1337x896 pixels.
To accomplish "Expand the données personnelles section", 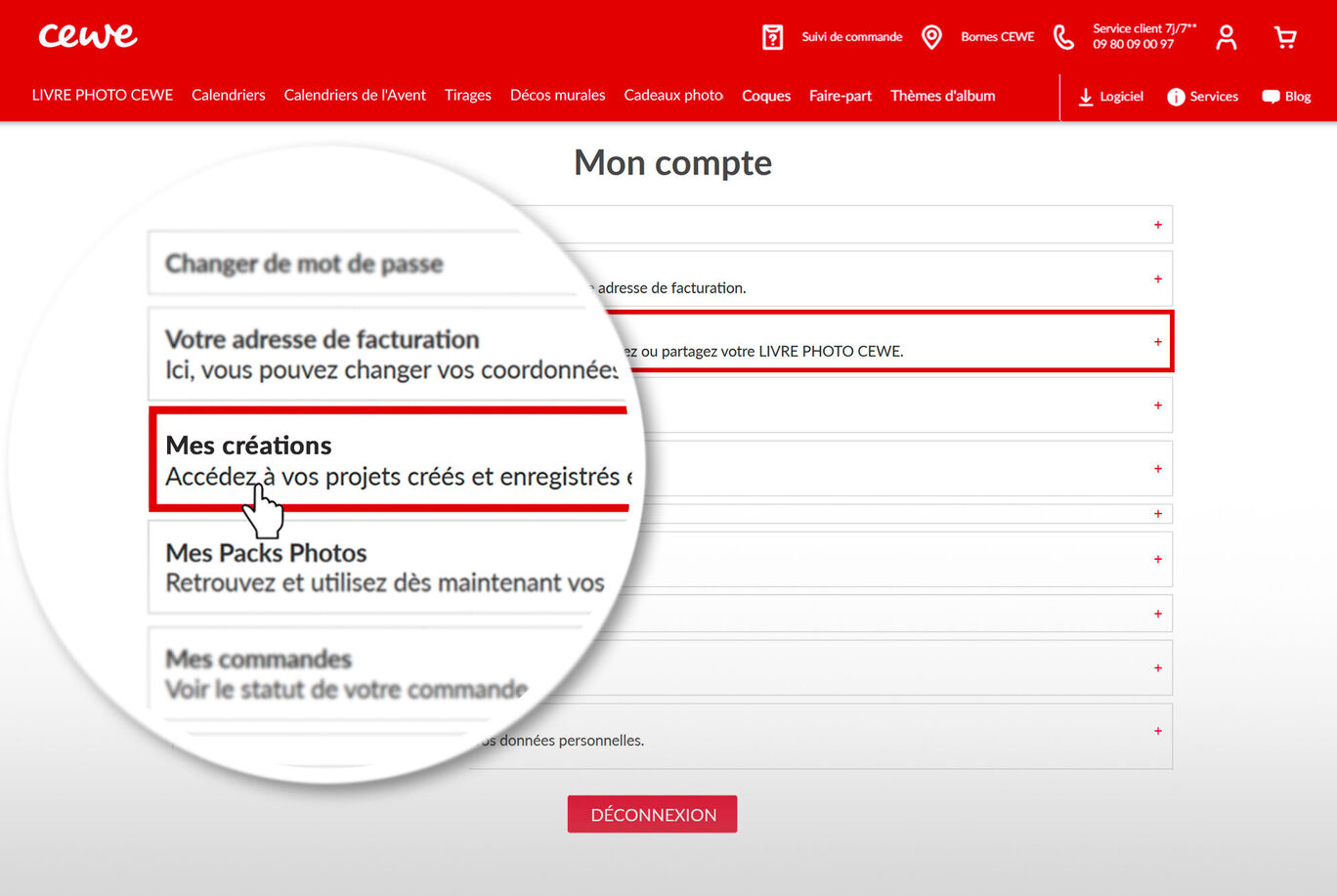I will click(x=1157, y=731).
